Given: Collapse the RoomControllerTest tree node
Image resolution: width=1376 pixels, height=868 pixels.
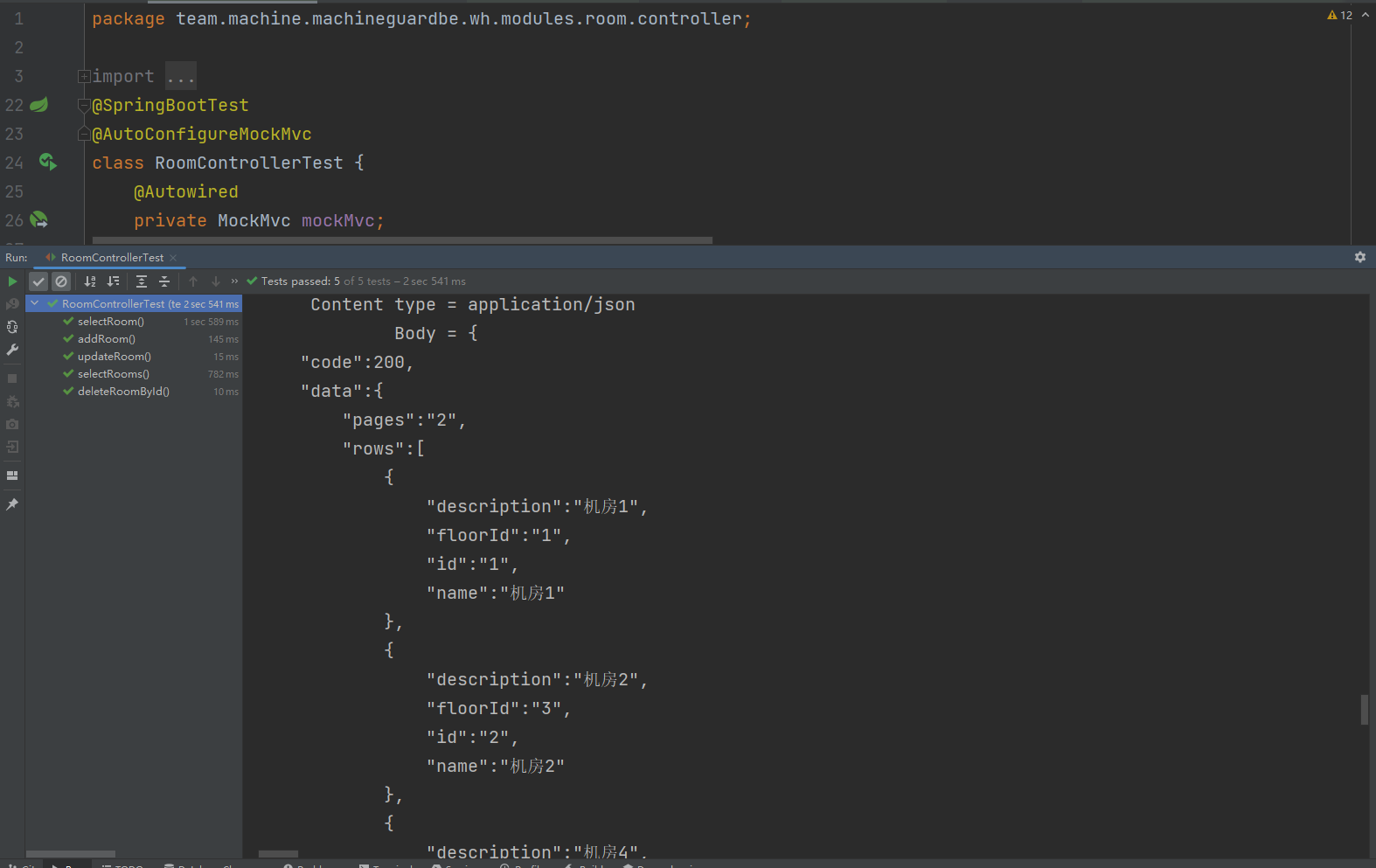Looking at the screenshot, I should (x=35, y=303).
